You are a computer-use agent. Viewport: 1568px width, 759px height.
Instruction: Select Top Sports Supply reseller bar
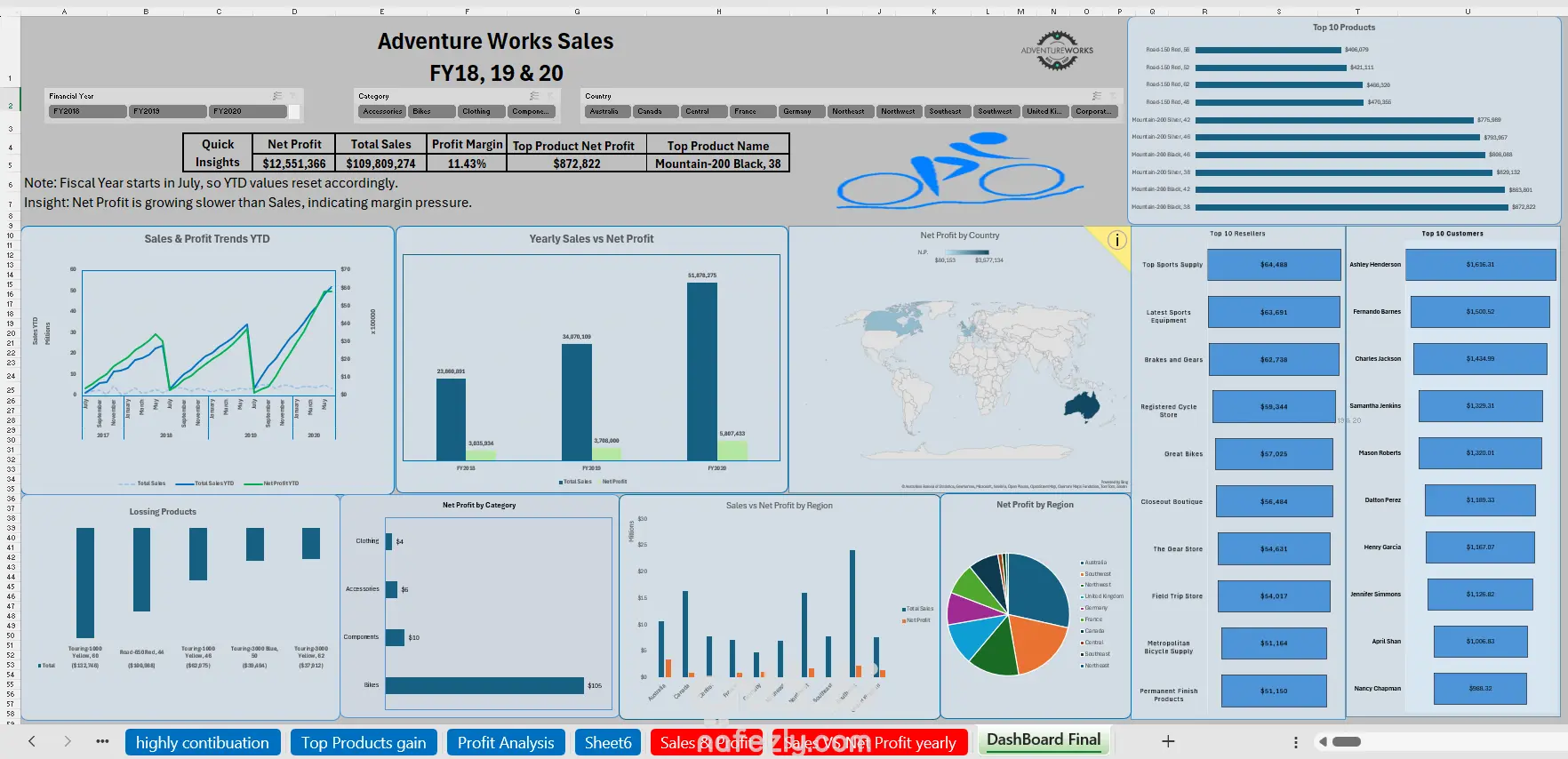[1274, 265]
